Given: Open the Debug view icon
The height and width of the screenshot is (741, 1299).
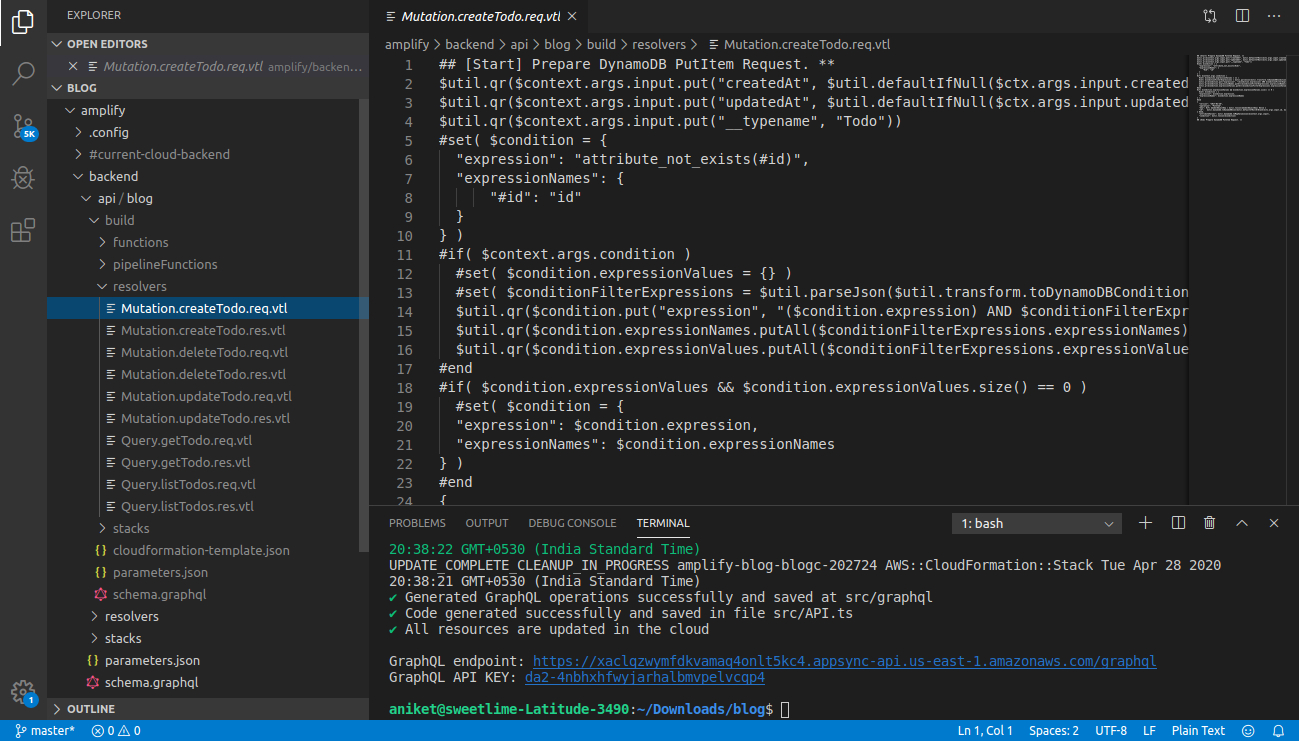Looking at the screenshot, I should tap(23, 179).
